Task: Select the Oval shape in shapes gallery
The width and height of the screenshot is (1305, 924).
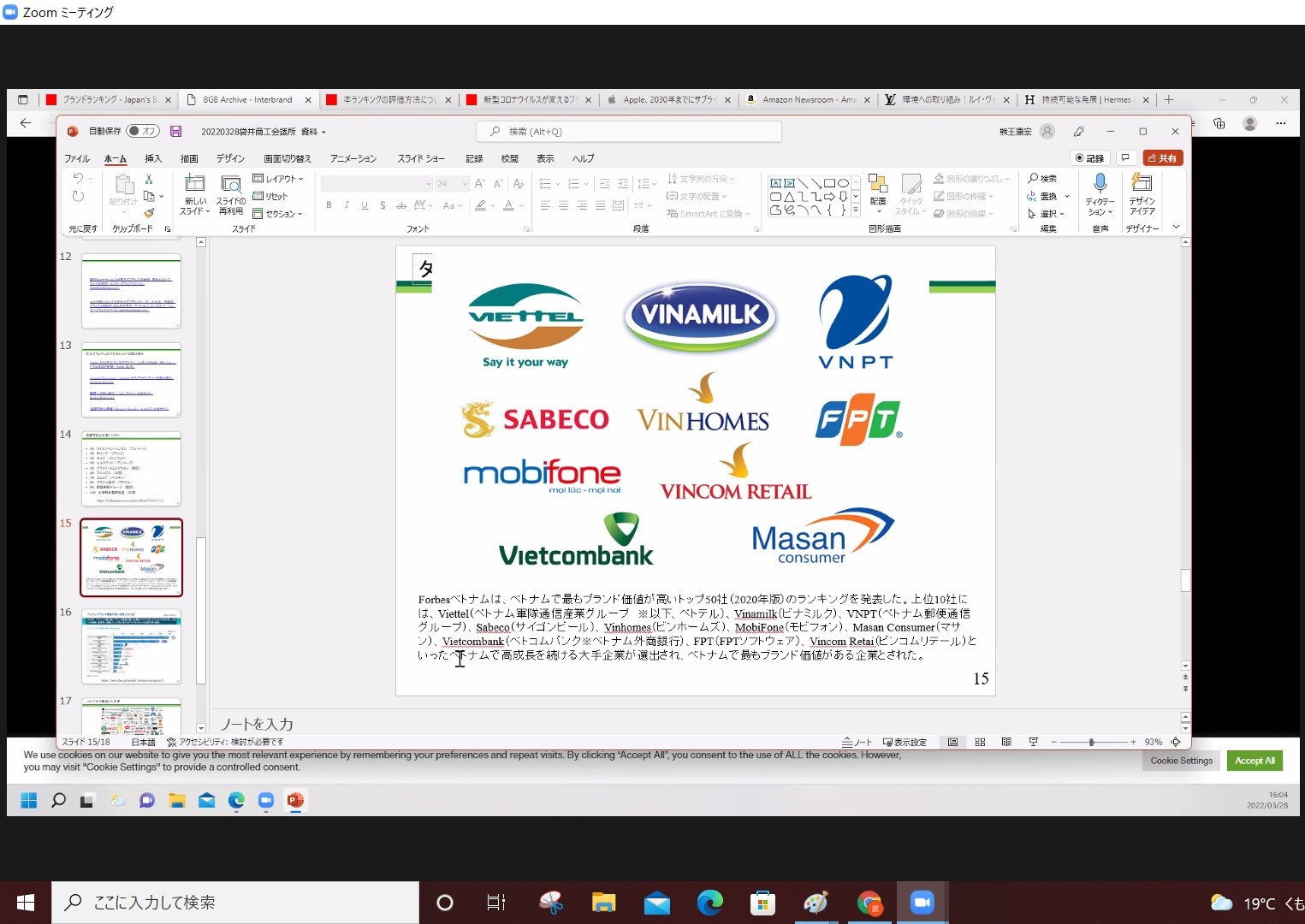Action: 843,183
